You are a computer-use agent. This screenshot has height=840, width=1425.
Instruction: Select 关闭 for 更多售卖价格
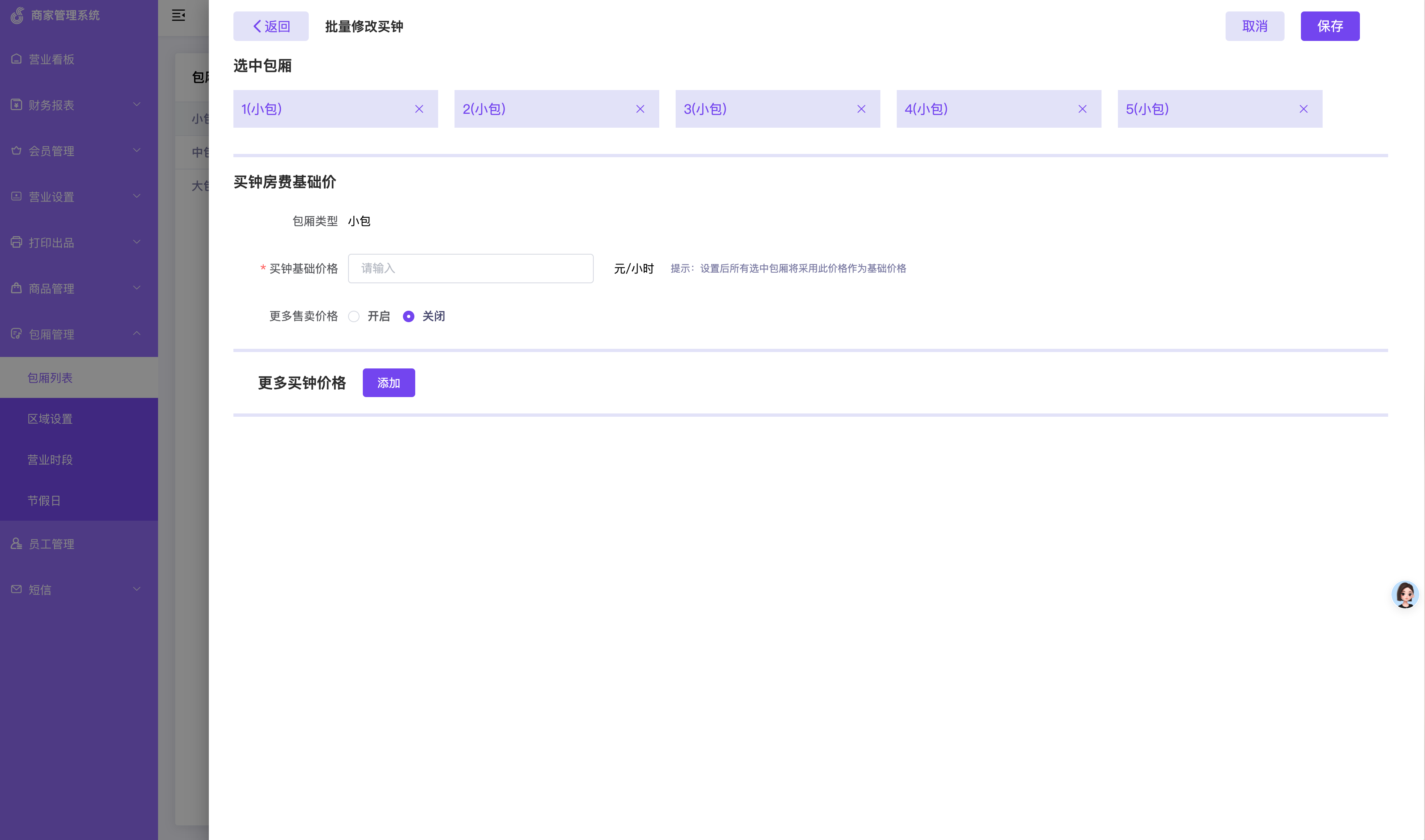(408, 316)
